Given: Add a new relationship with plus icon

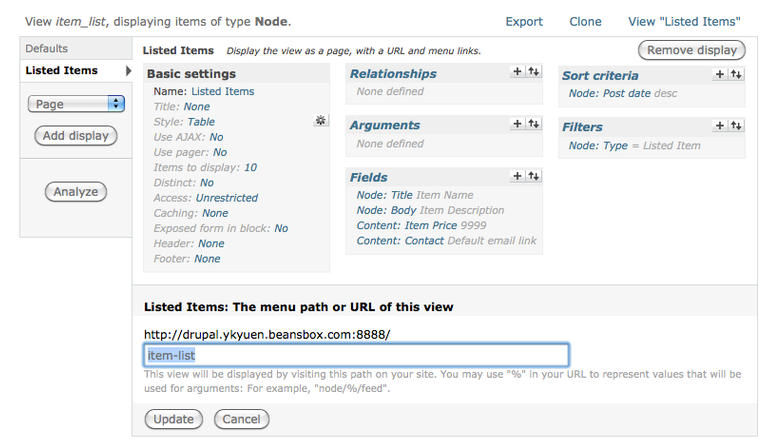Looking at the screenshot, I should (517, 72).
